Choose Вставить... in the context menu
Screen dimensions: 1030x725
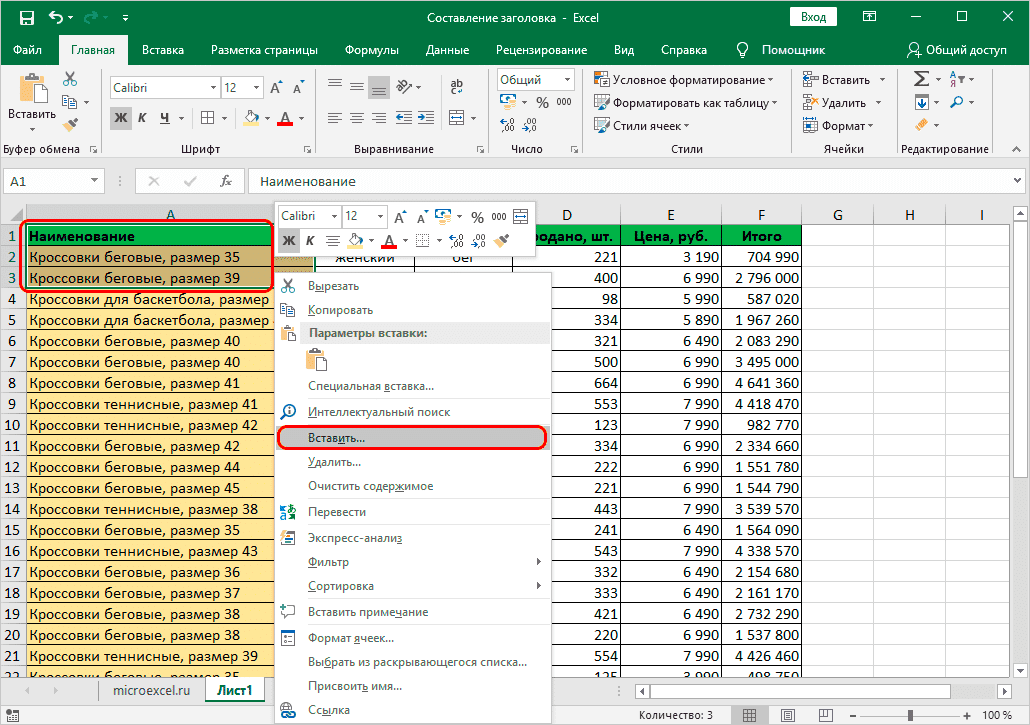point(337,437)
